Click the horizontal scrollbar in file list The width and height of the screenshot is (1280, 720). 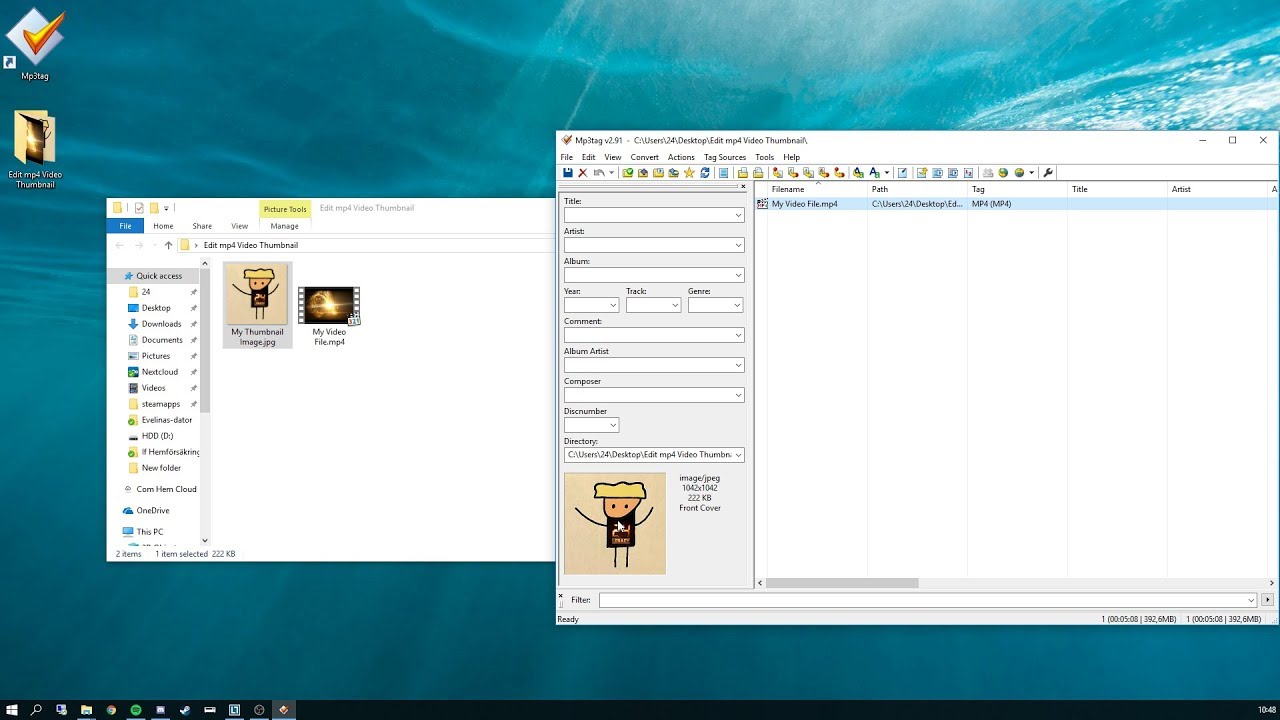[x=842, y=583]
